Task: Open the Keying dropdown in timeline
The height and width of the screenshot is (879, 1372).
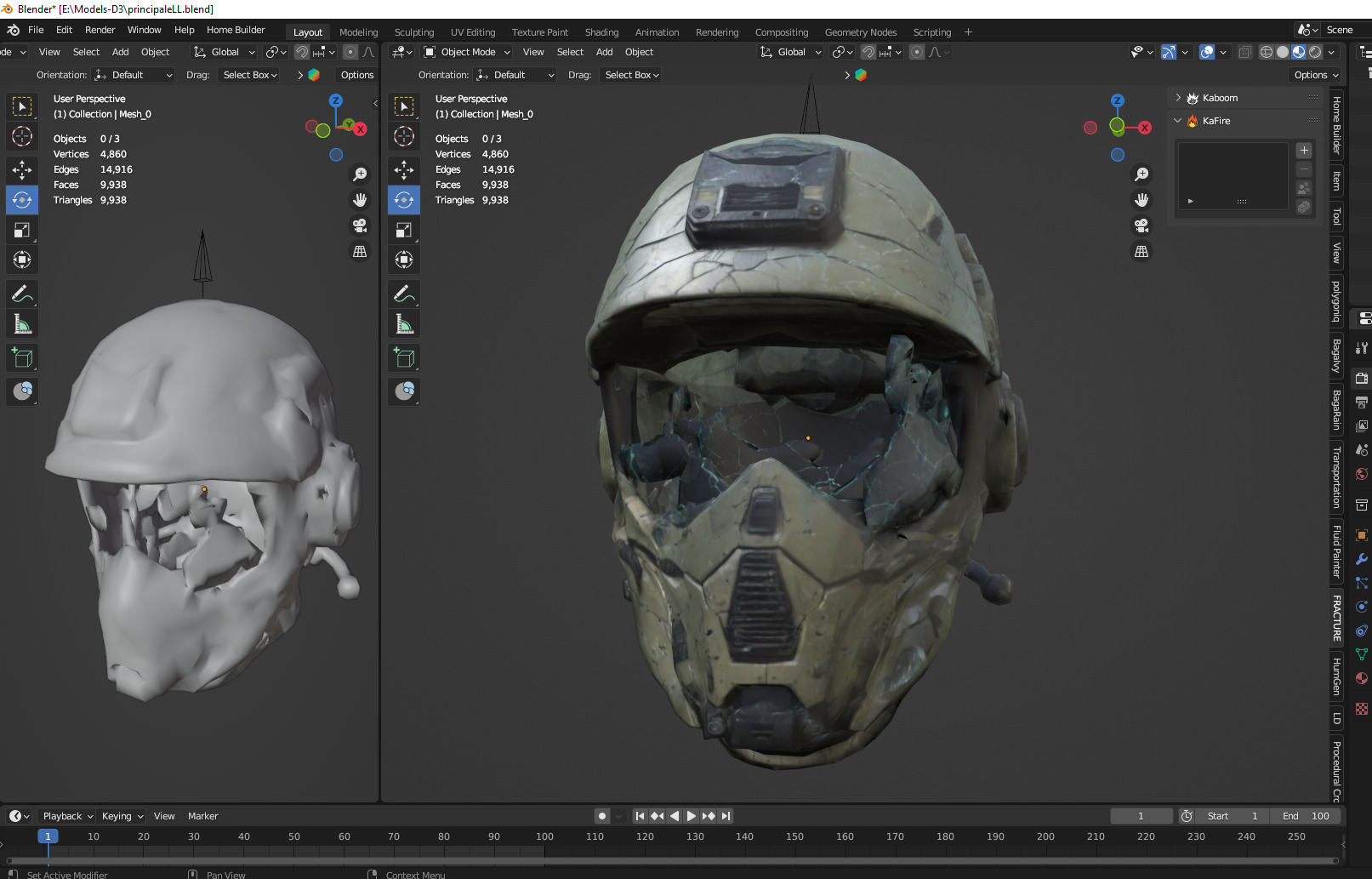Action: pyautogui.click(x=122, y=816)
